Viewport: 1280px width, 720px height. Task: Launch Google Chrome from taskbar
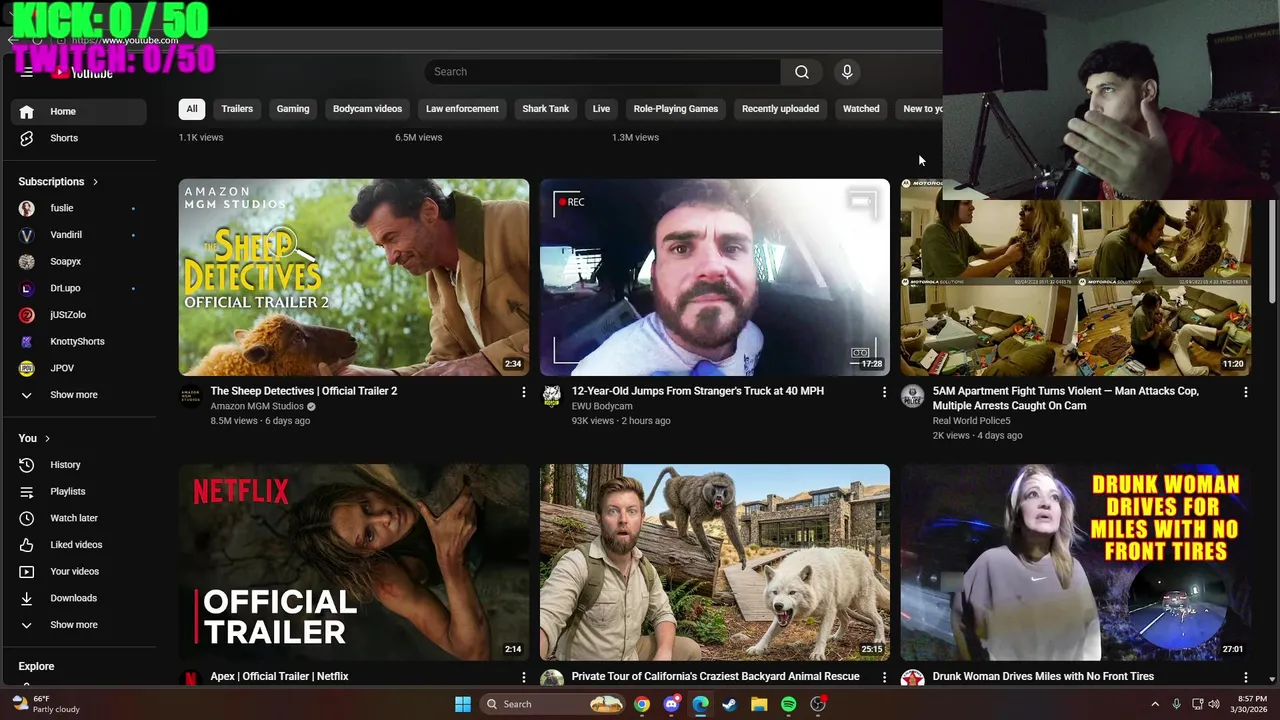tap(642, 704)
